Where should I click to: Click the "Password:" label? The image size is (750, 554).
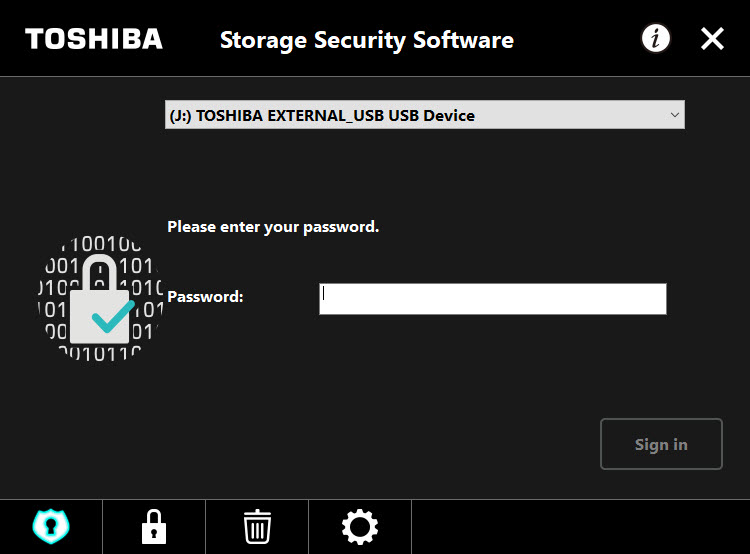click(x=205, y=297)
